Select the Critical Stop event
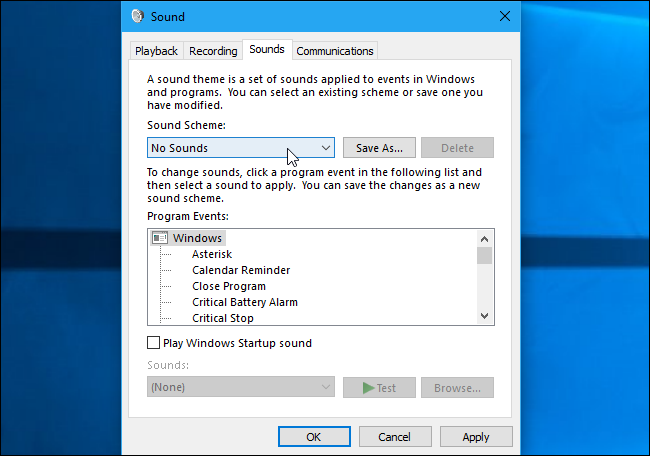 point(223,318)
